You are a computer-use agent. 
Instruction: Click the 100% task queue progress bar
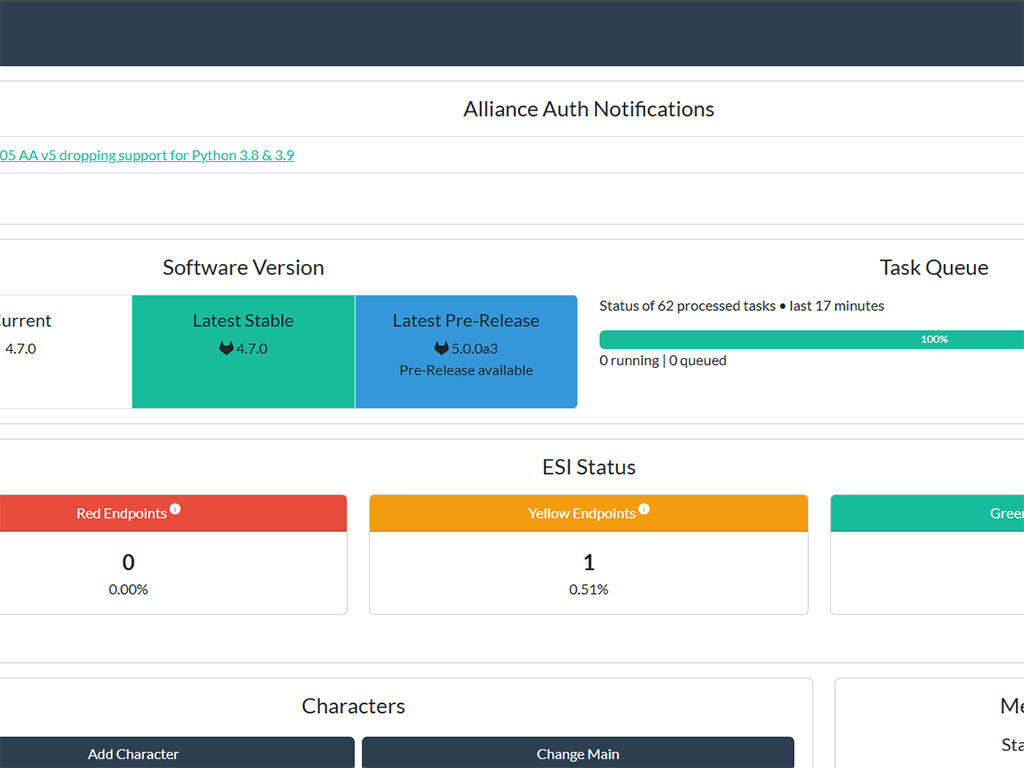(x=812, y=340)
